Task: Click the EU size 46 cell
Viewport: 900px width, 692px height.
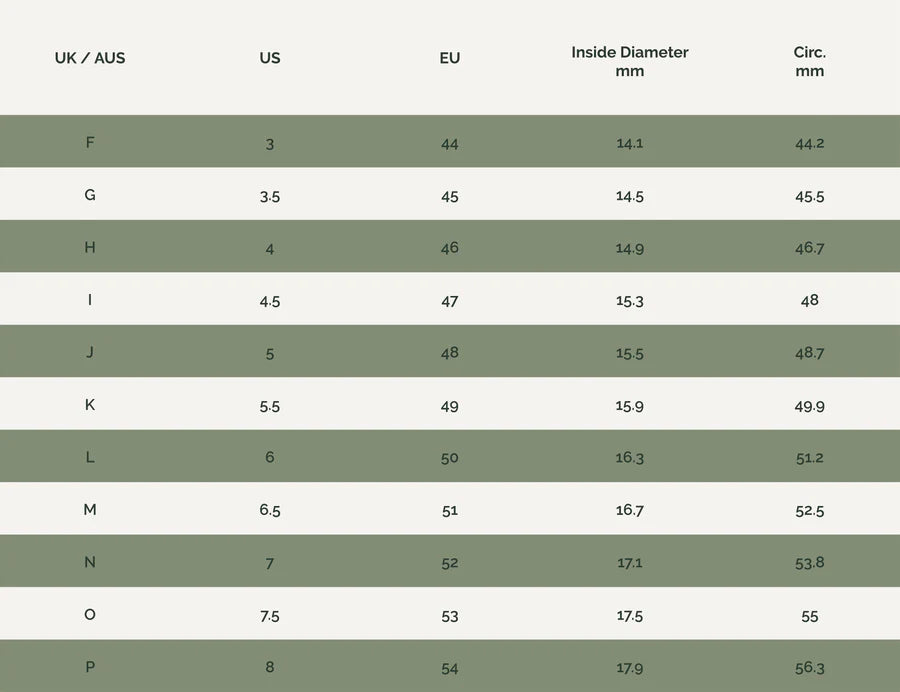Action: tap(450, 248)
